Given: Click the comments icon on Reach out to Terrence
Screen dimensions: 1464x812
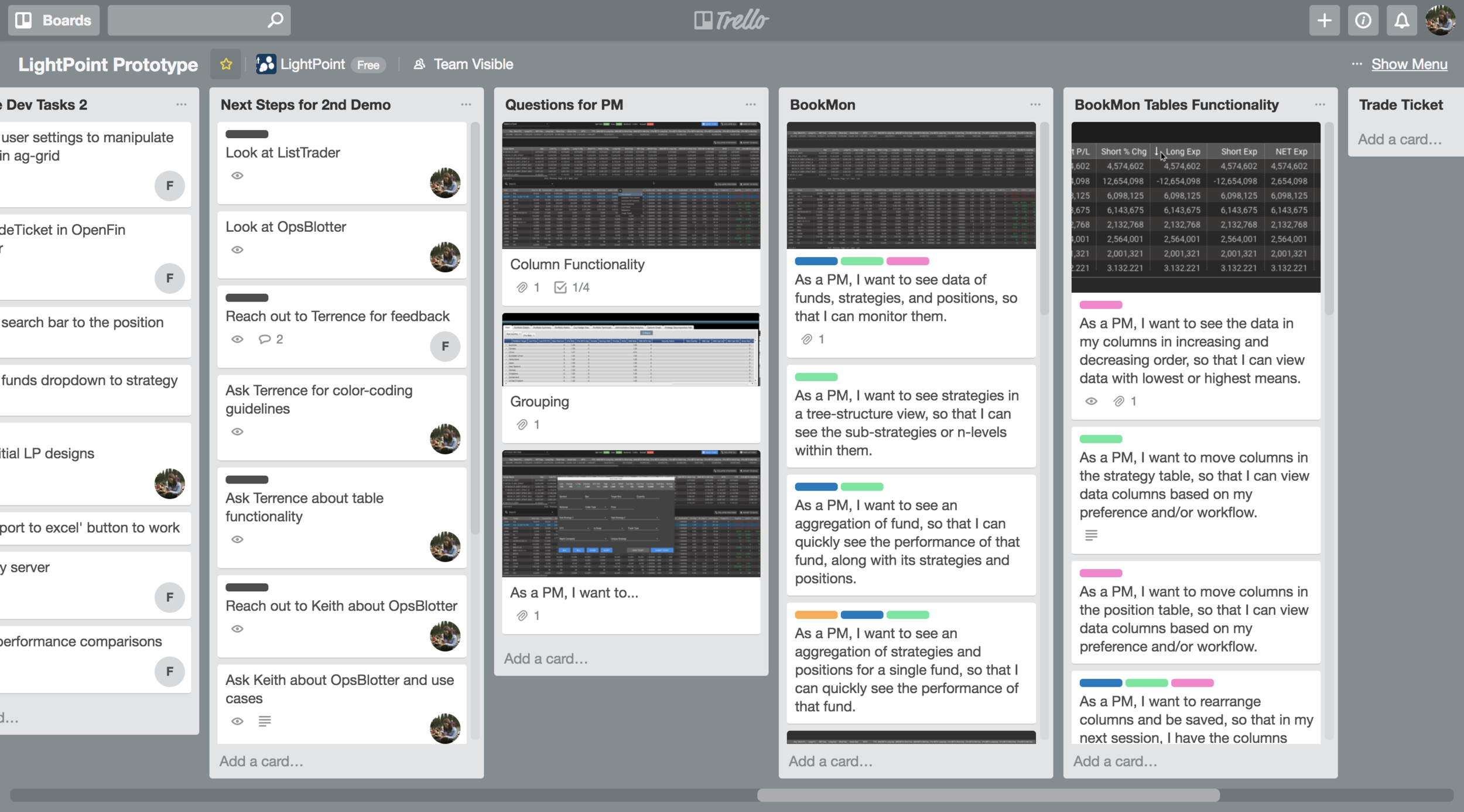Looking at the screenshot, I should [265, 340].
